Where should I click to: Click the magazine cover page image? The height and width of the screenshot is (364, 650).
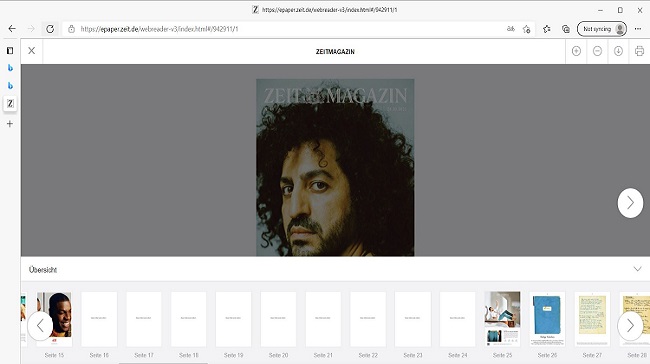(335, 167)
